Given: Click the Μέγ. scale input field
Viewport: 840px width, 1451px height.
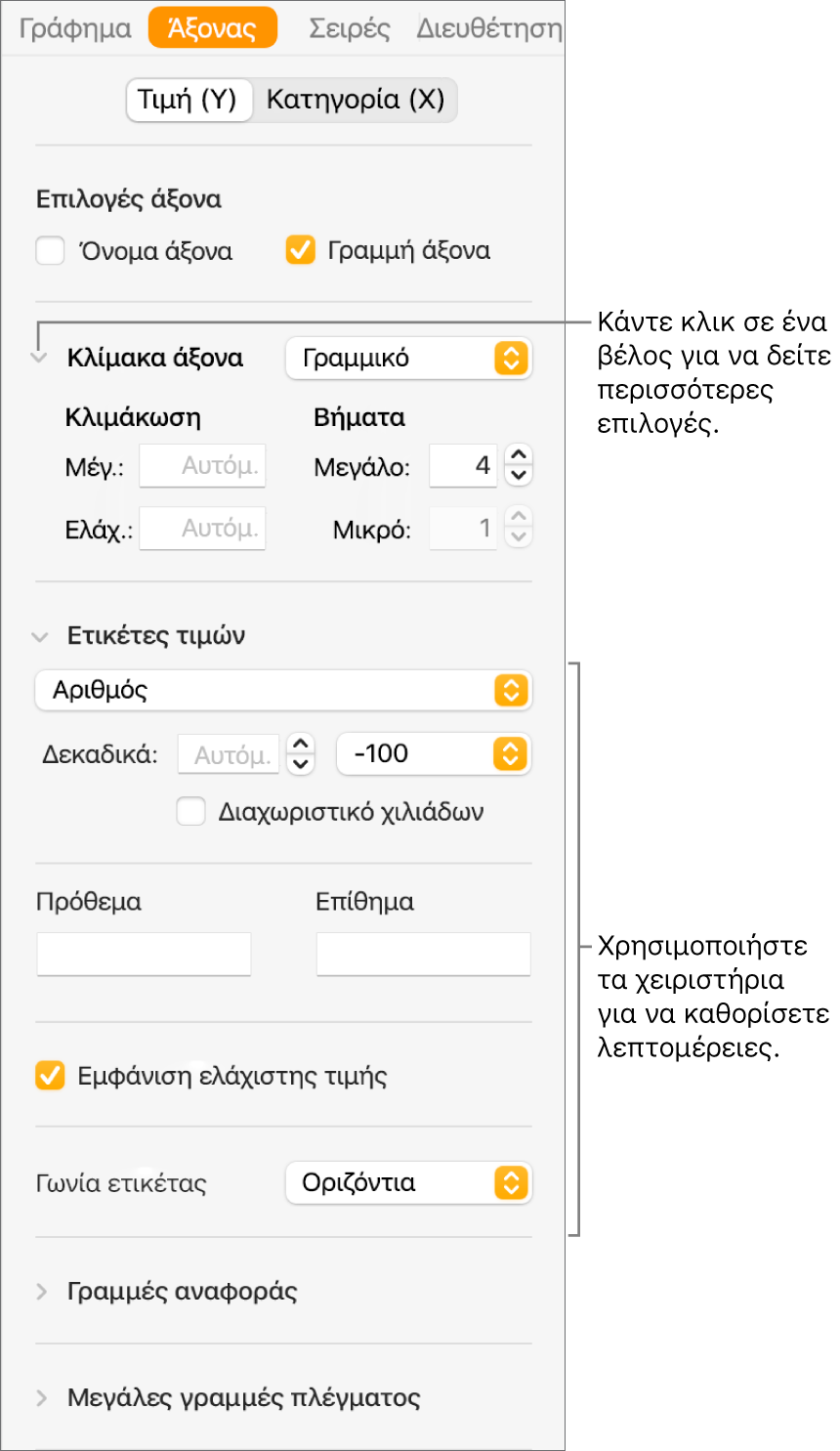Looking at the screenshot, I should [202, 466].
